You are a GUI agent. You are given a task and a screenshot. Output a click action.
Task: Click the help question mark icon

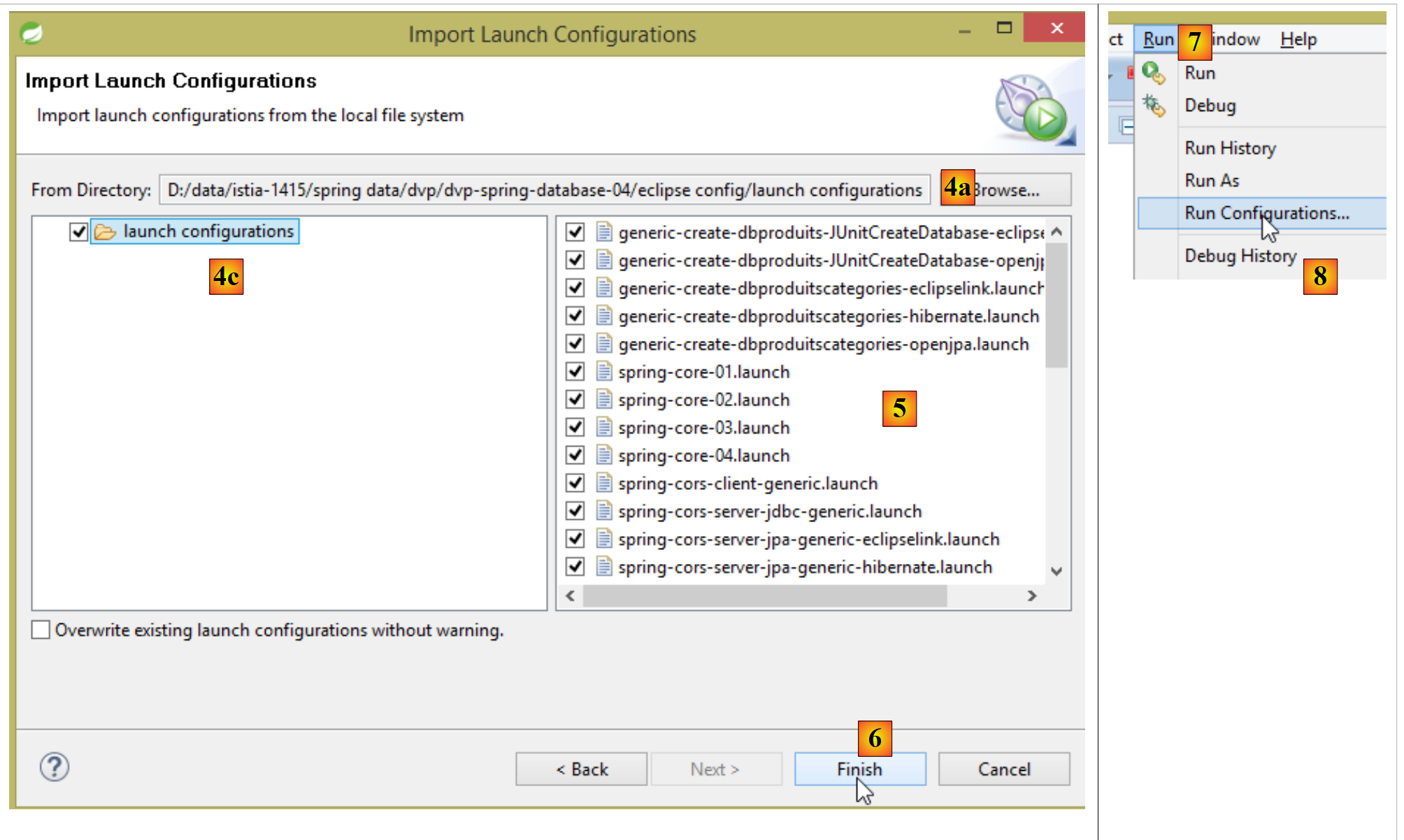(55, 767)
